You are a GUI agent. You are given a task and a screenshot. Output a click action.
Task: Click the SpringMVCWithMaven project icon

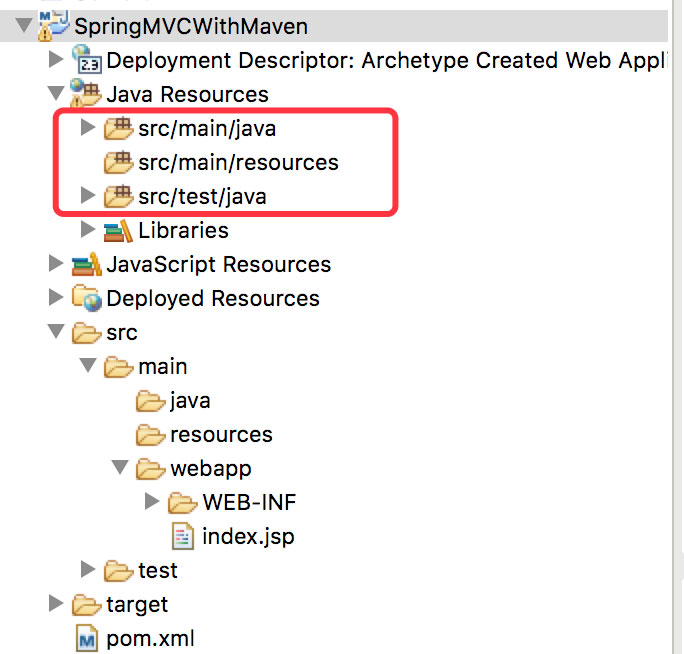point(54,25)
